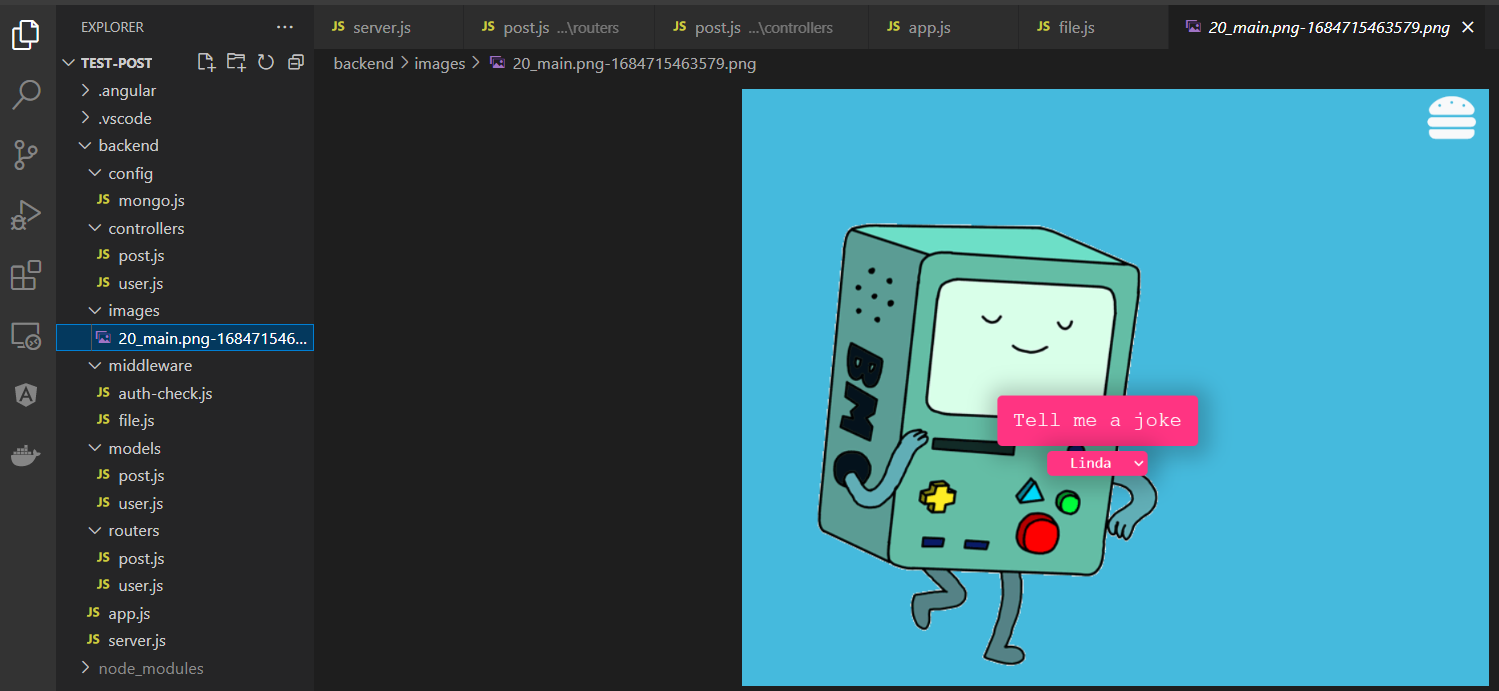Open file.js under middleware
The image size is (1499, 691).
tap(184, 420)
